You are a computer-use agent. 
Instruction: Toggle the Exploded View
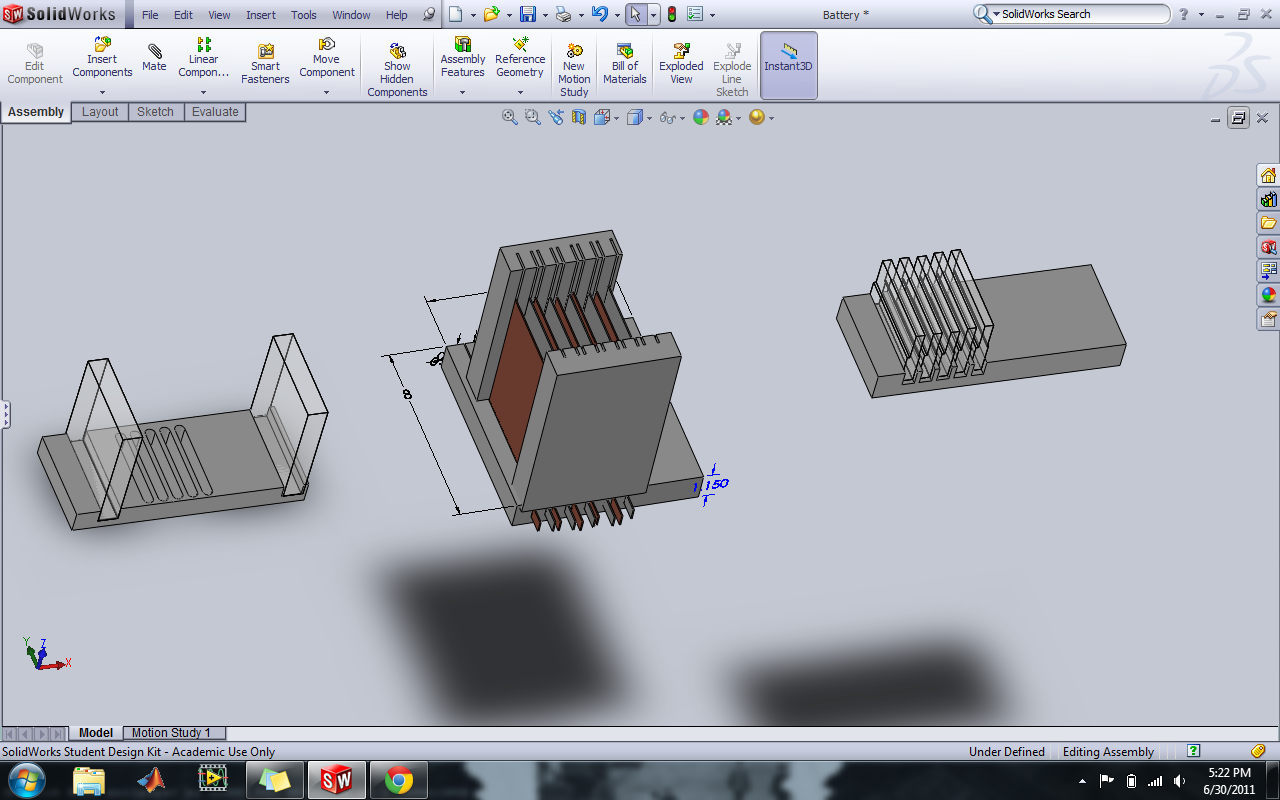[681, 63]
